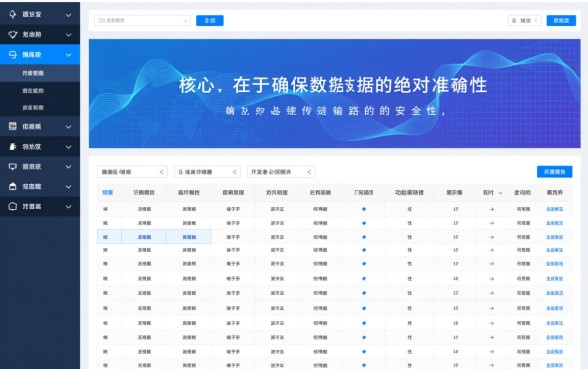This screenshot has height=369, width=588.
Task: Click the grid calendar icon in the sidebar
Action: point(13,126)
